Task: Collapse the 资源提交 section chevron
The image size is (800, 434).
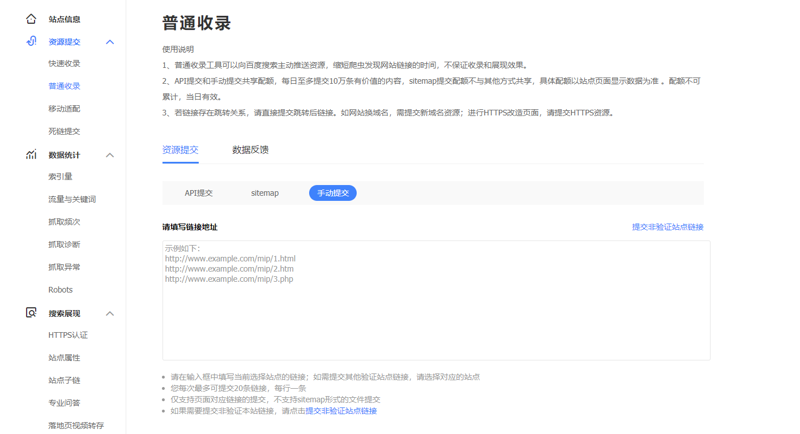Action: tap(110, 42)
